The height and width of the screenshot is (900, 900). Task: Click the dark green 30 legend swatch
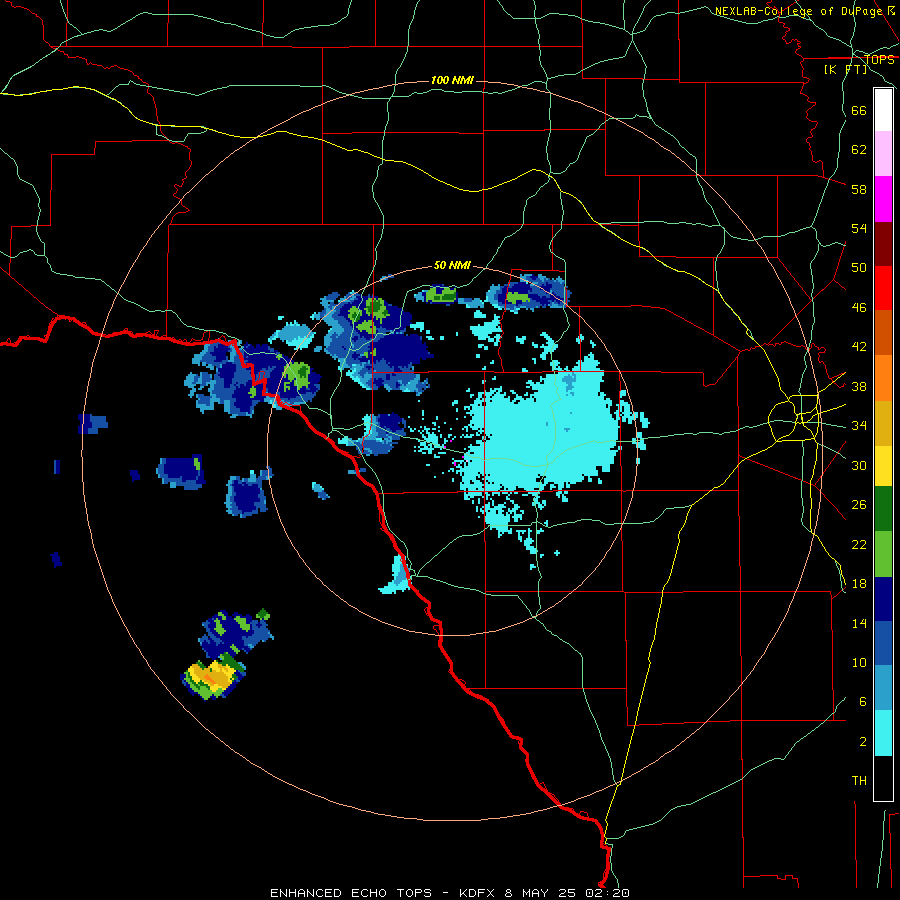click(x=883, y=509)
